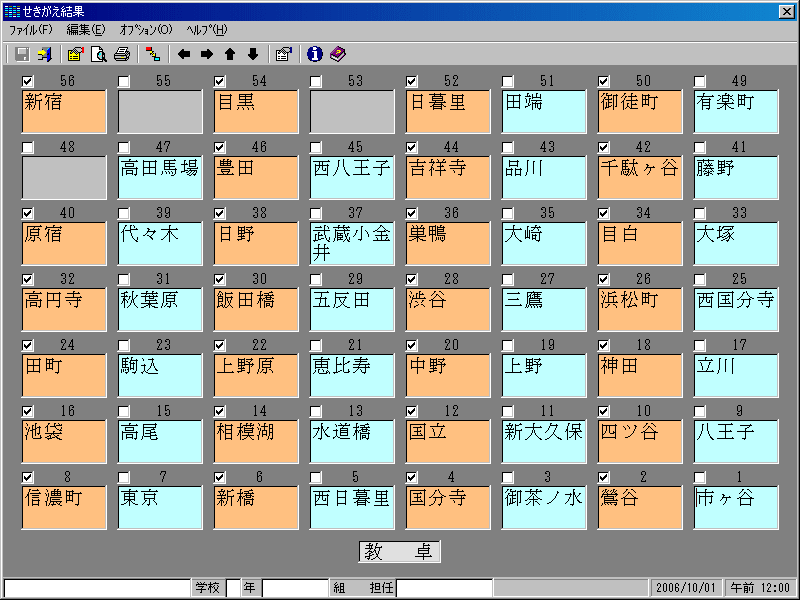Click seat number label 25
Image resolution: width=800 pixels, height=600 pixels.
(739, 279)
